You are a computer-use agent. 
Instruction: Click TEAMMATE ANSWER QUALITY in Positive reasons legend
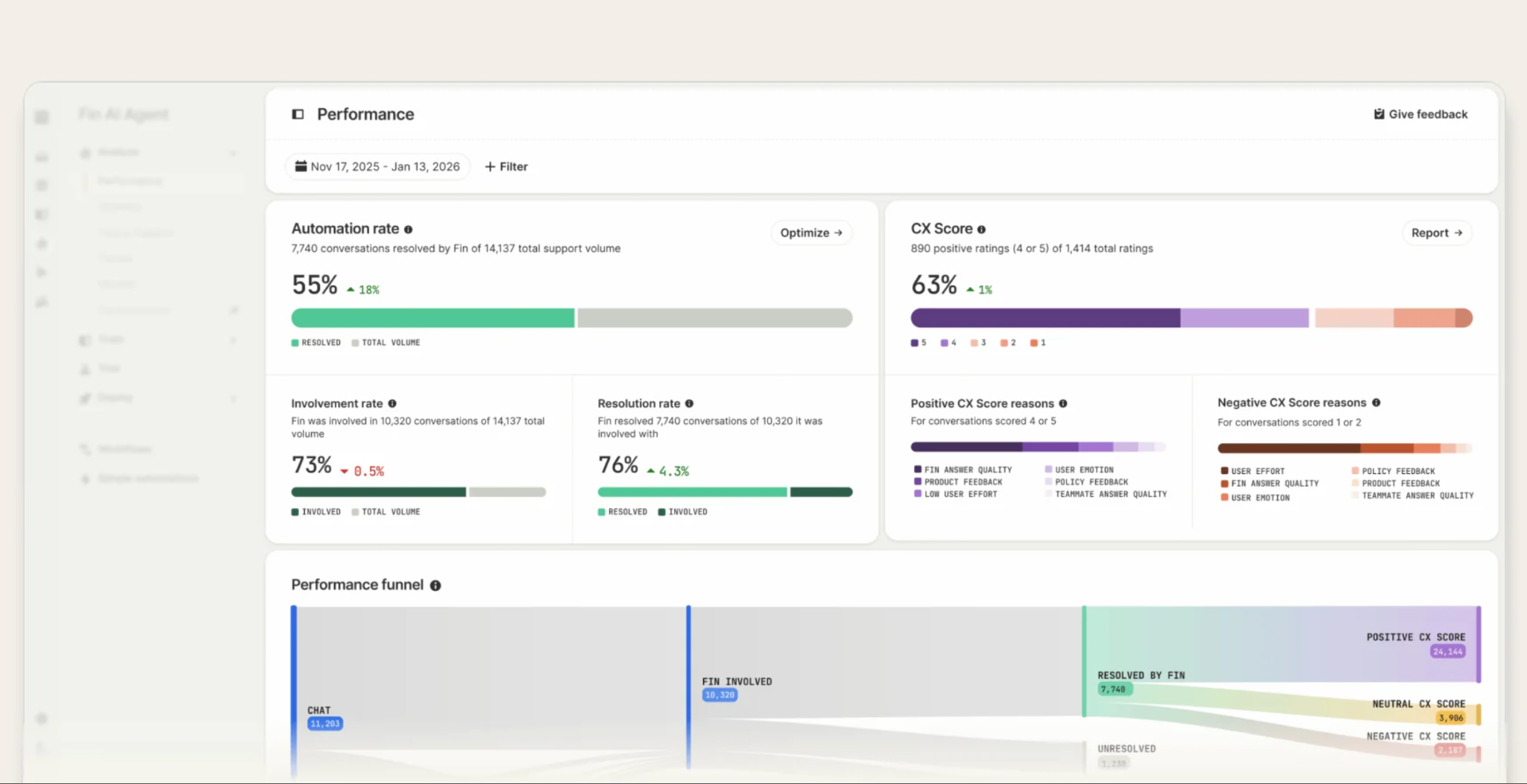(1106, 494)
